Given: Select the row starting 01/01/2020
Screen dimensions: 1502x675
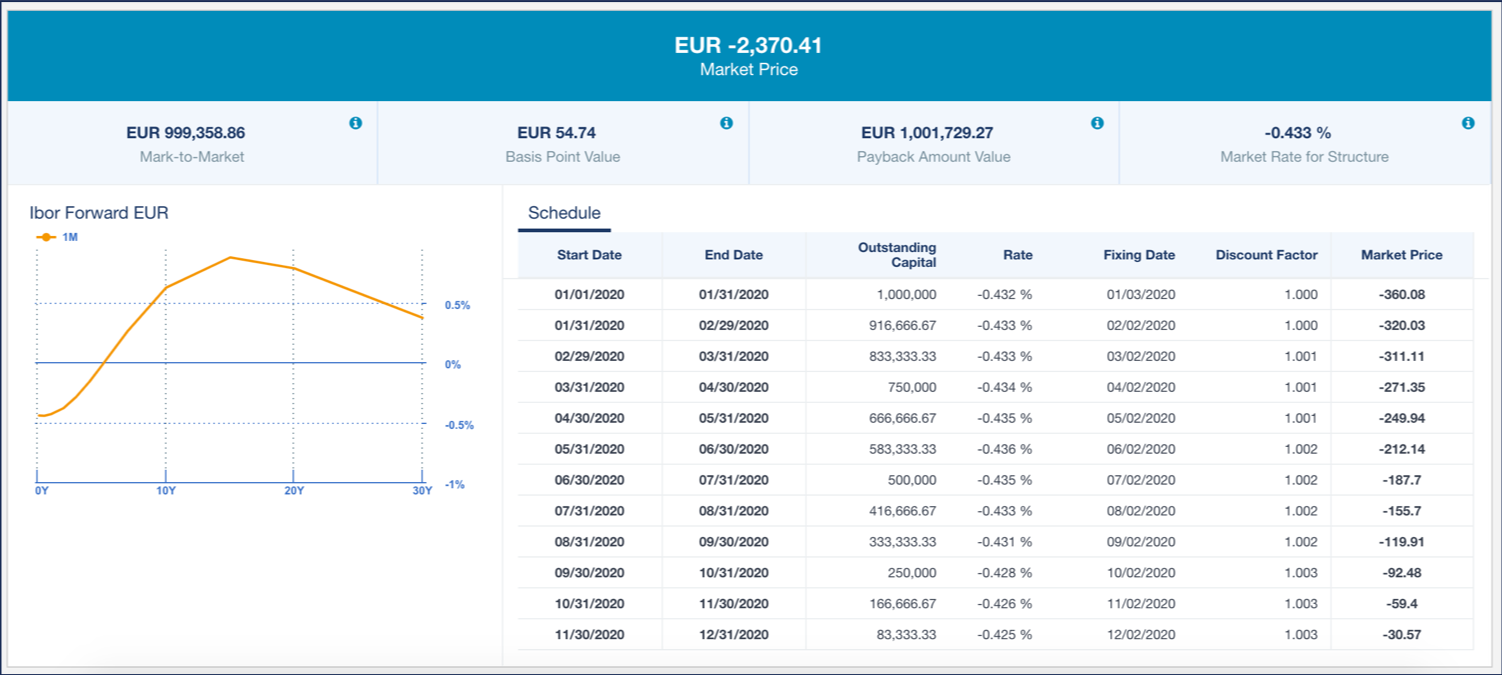Looking at the screenshot, I should [x=589, y=295].
